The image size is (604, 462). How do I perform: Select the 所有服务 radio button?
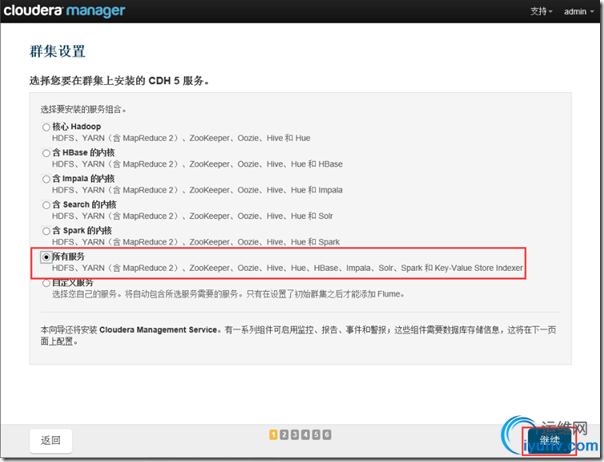coord(46,257)
